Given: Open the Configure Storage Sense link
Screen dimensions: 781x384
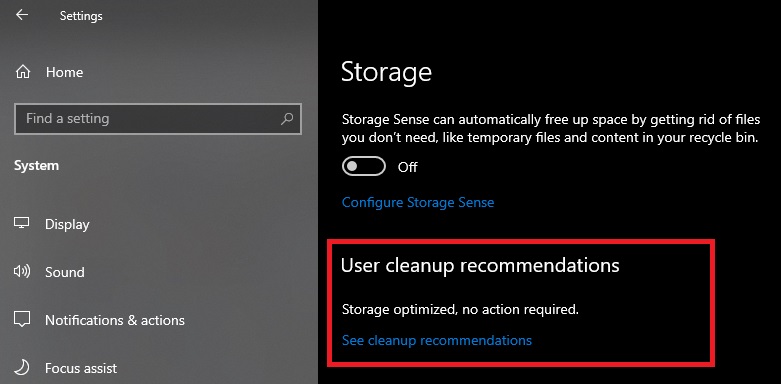Looking at the screenshot, I should pyautogui.click(x=418, y=202).
